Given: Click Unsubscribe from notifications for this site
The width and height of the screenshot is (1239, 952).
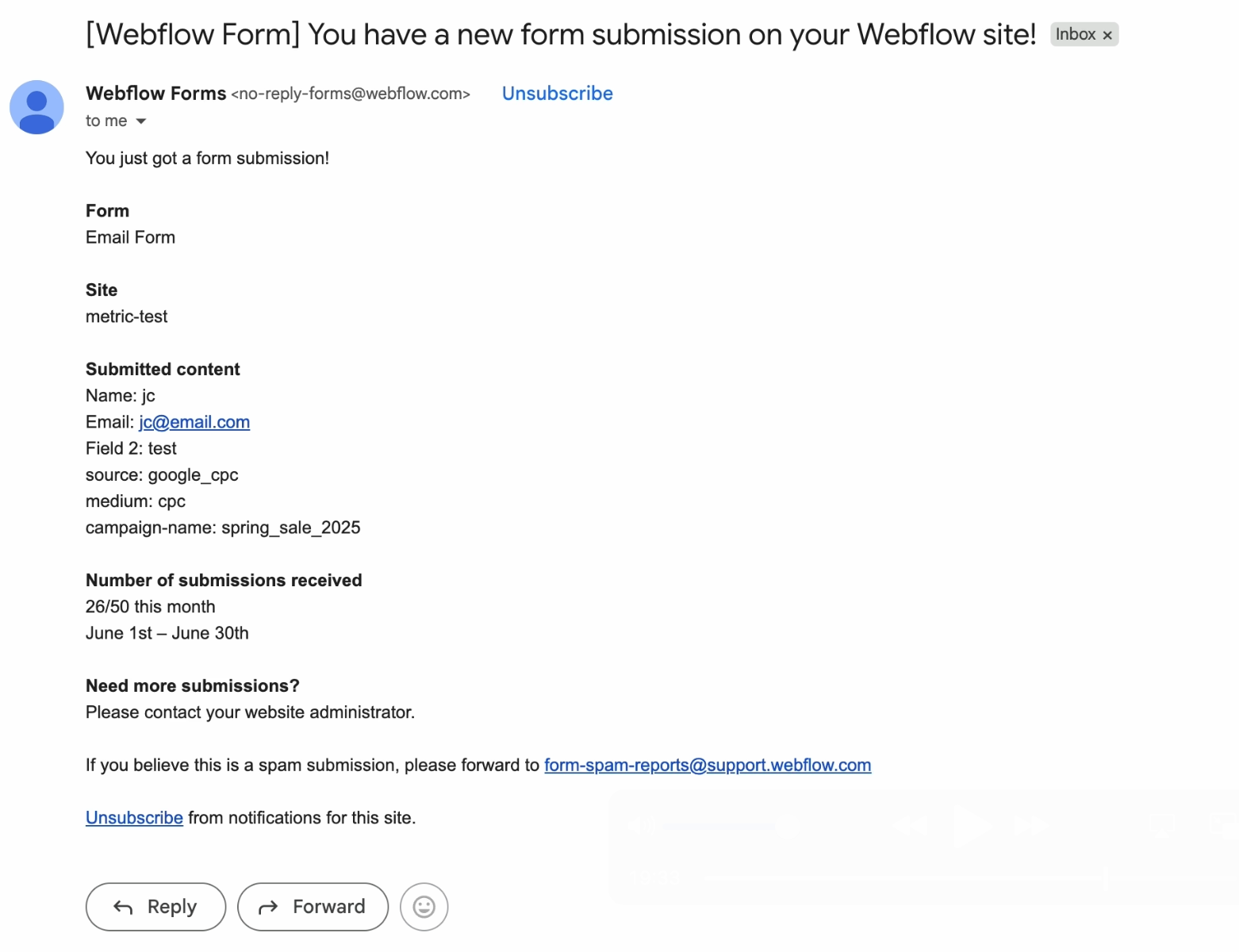Looking at the screenshot, I should tap(135, 818).
